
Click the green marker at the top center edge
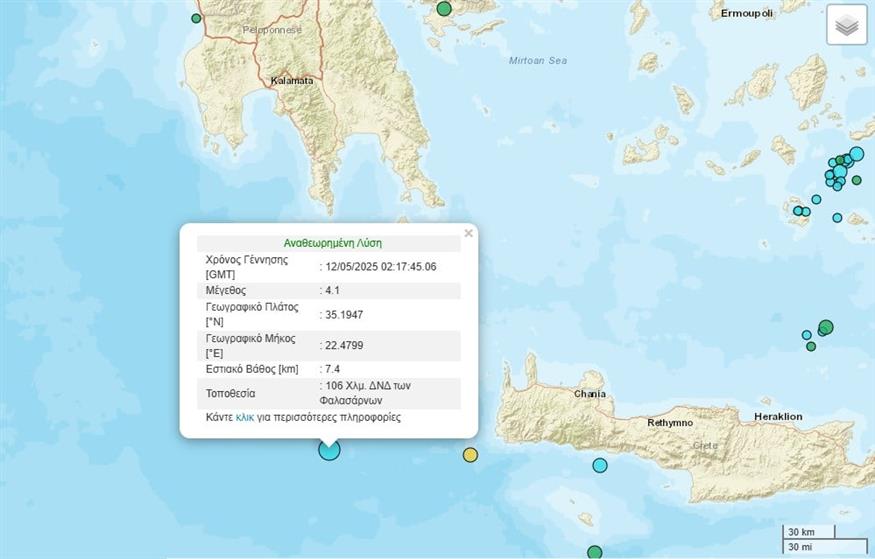pyautogui.click(x=445, y=9)
